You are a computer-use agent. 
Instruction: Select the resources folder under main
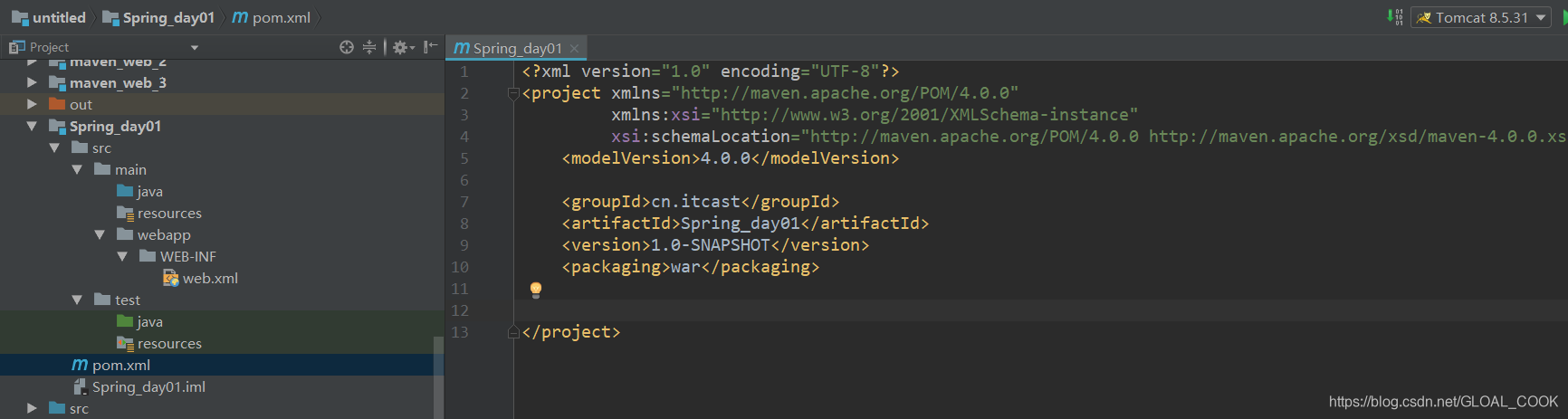pos(222,213)
